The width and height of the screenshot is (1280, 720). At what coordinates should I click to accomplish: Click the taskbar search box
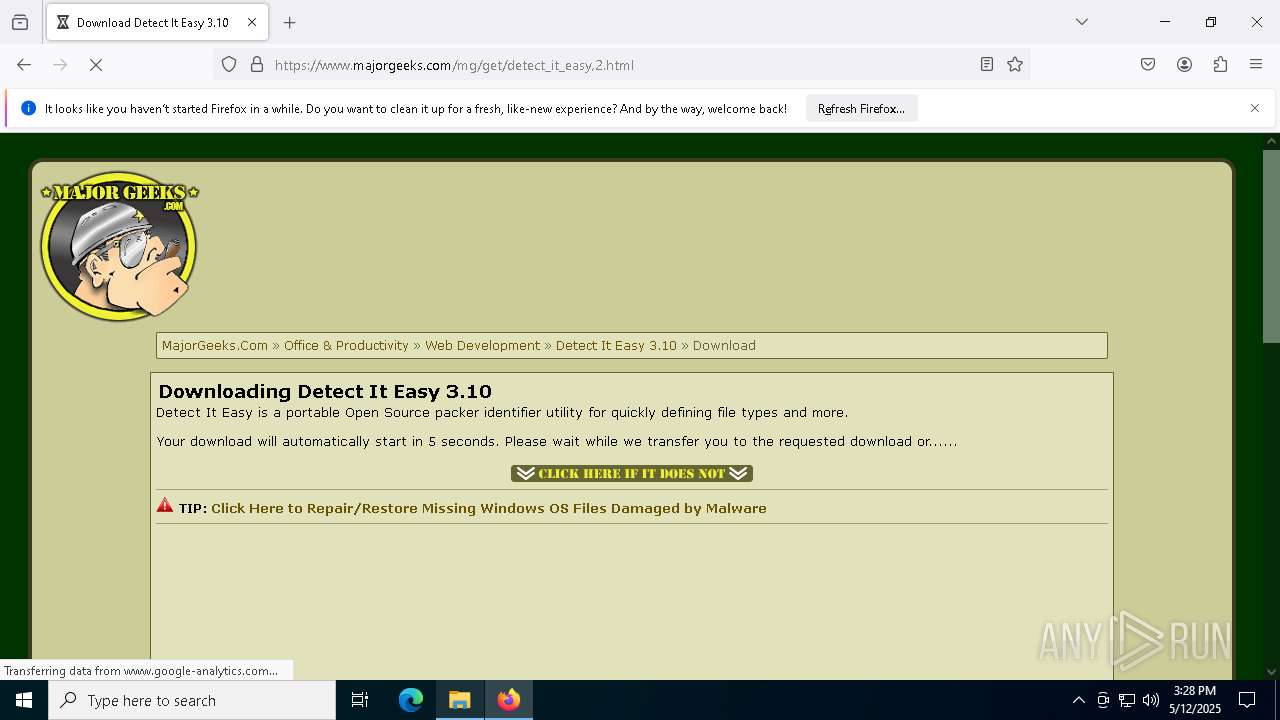pyautogui.click(x=192, y=700)
